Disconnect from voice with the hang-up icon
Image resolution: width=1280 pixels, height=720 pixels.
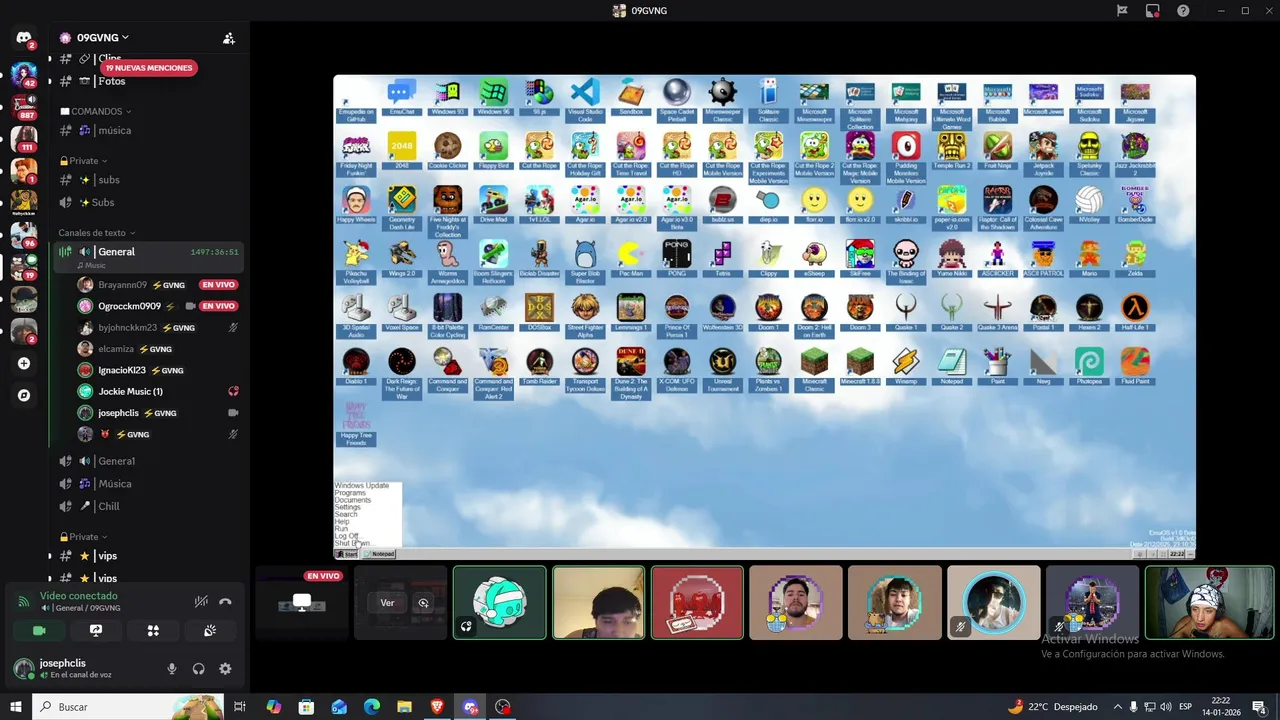(225, 602)
